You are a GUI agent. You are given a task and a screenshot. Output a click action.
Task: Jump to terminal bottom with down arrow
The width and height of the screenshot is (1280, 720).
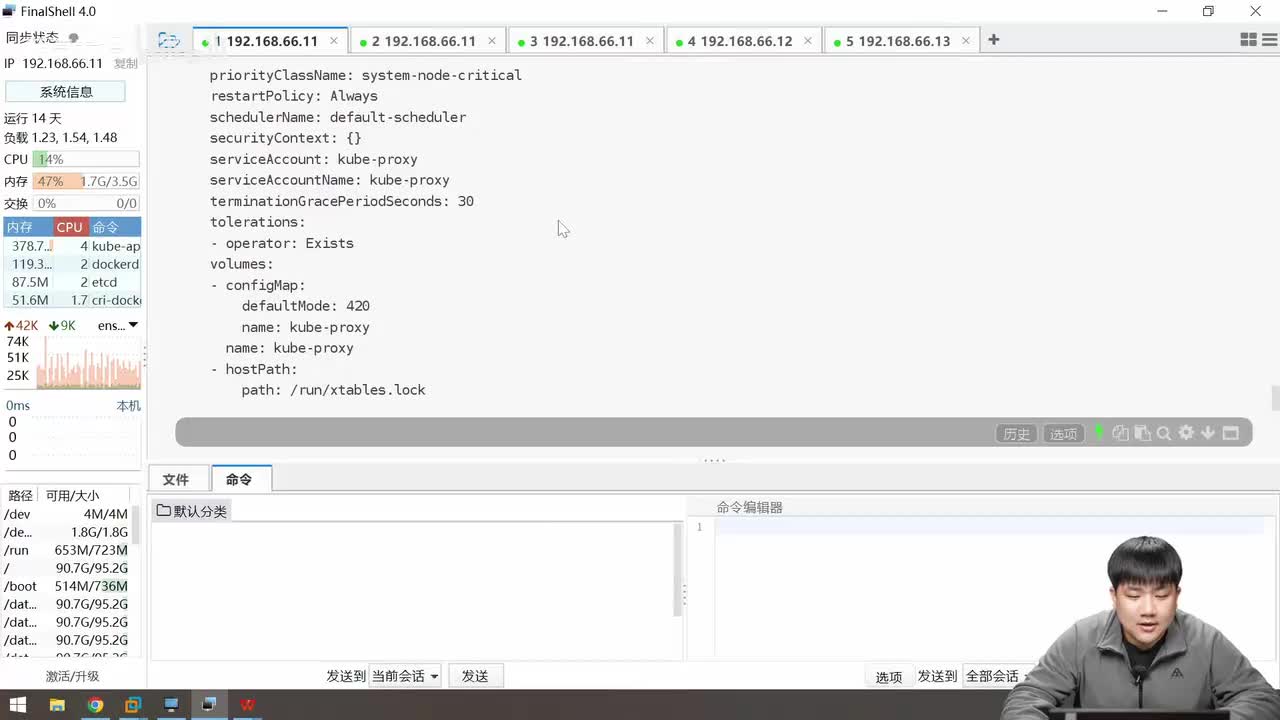point(1208,433)
